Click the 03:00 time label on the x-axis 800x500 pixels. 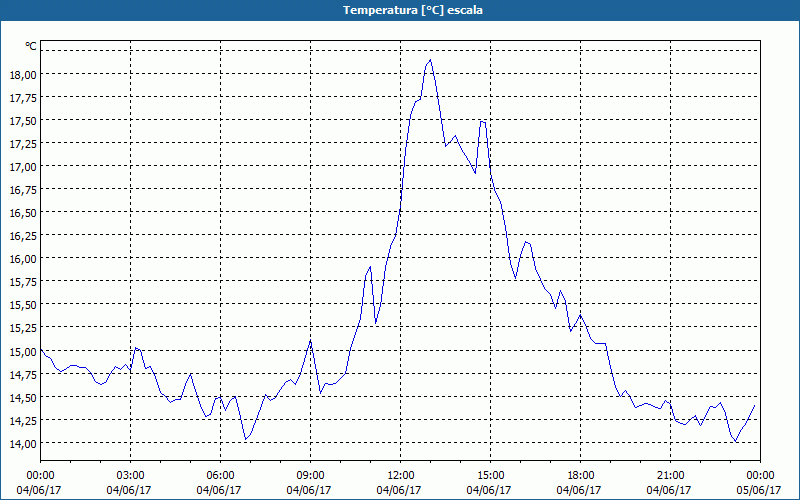pos(131,476)
